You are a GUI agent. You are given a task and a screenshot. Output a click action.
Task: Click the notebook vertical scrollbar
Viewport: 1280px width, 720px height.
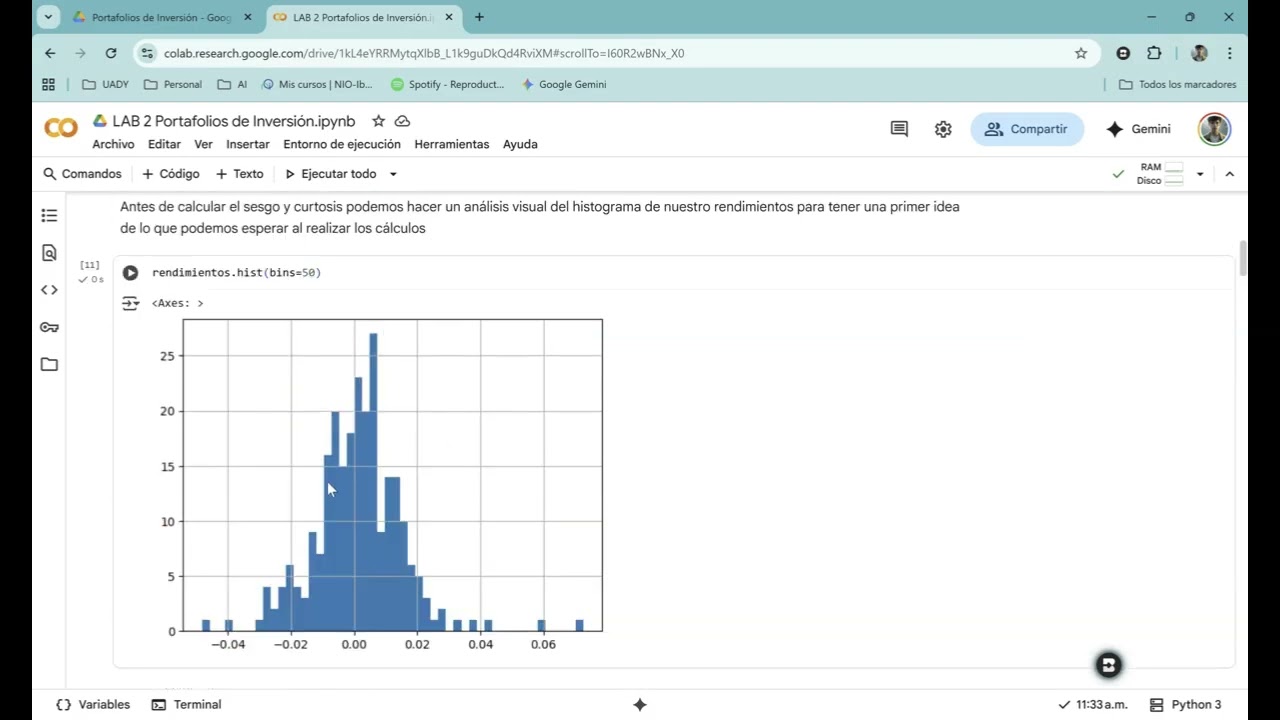(x=1243, y=257)
